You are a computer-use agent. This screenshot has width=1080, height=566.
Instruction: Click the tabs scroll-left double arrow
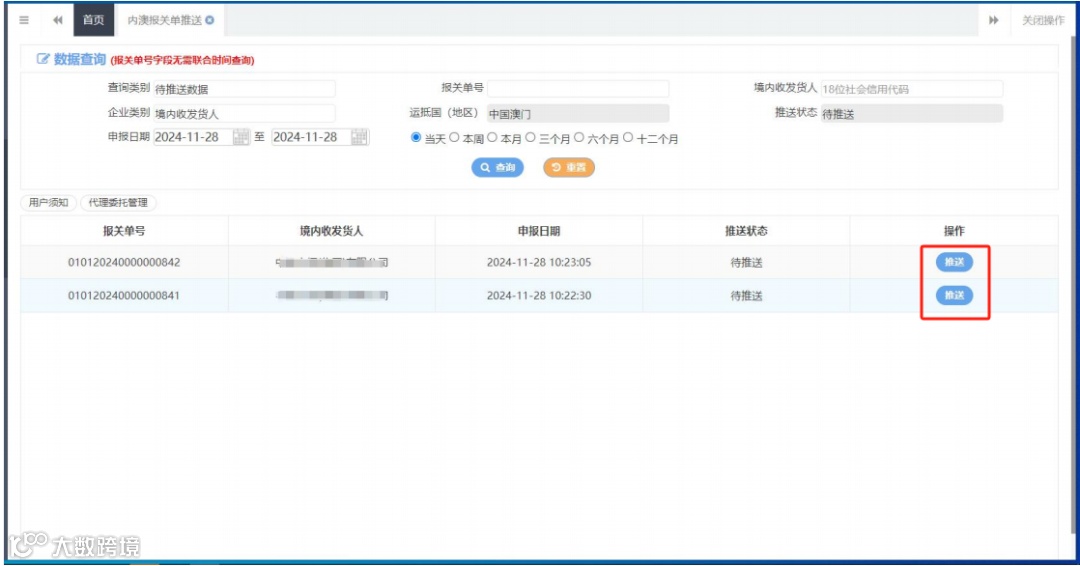tap(58, 20)
